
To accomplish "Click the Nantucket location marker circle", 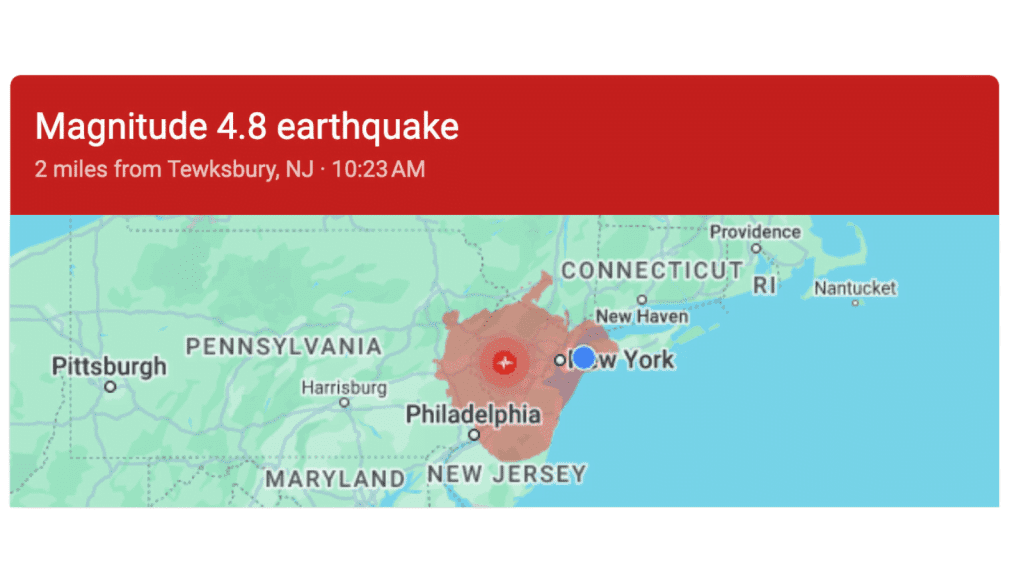I will click(855, 302).
